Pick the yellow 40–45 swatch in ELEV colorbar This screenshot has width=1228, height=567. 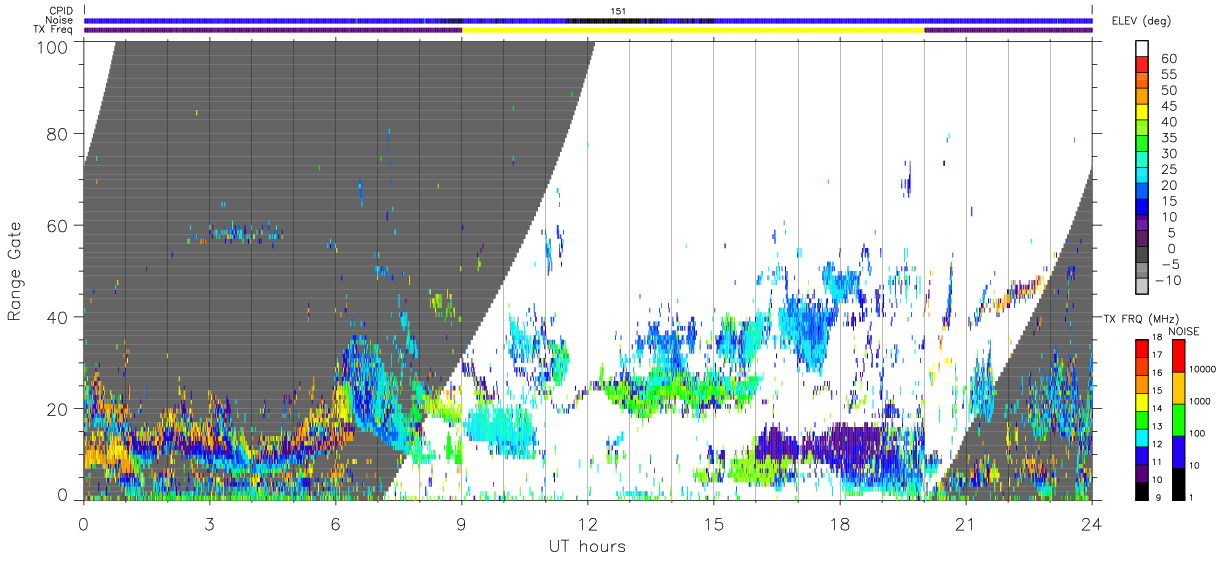point(1142,114)
